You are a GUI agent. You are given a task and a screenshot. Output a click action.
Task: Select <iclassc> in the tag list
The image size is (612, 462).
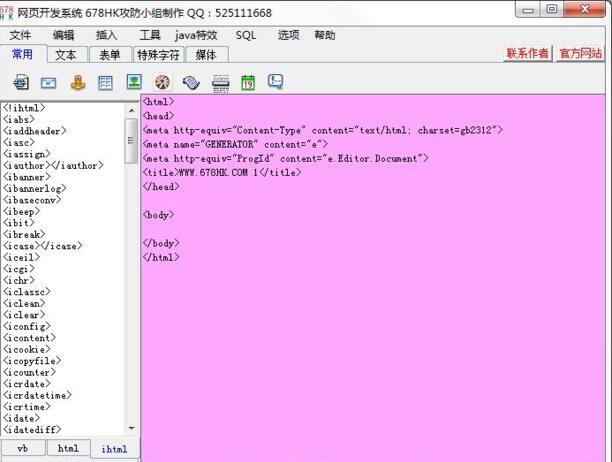[x=27, y=292]
